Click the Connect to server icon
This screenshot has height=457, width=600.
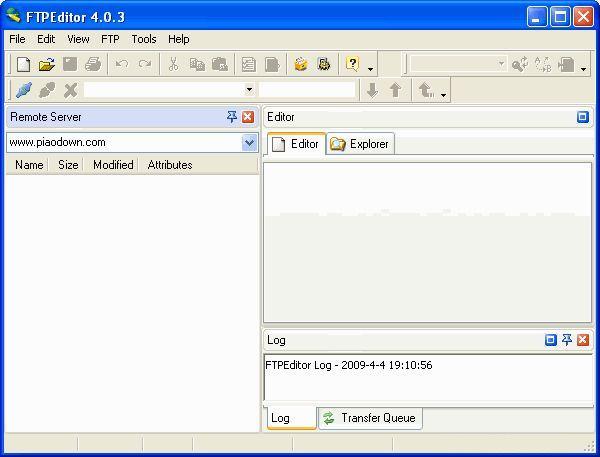[23, 90]
